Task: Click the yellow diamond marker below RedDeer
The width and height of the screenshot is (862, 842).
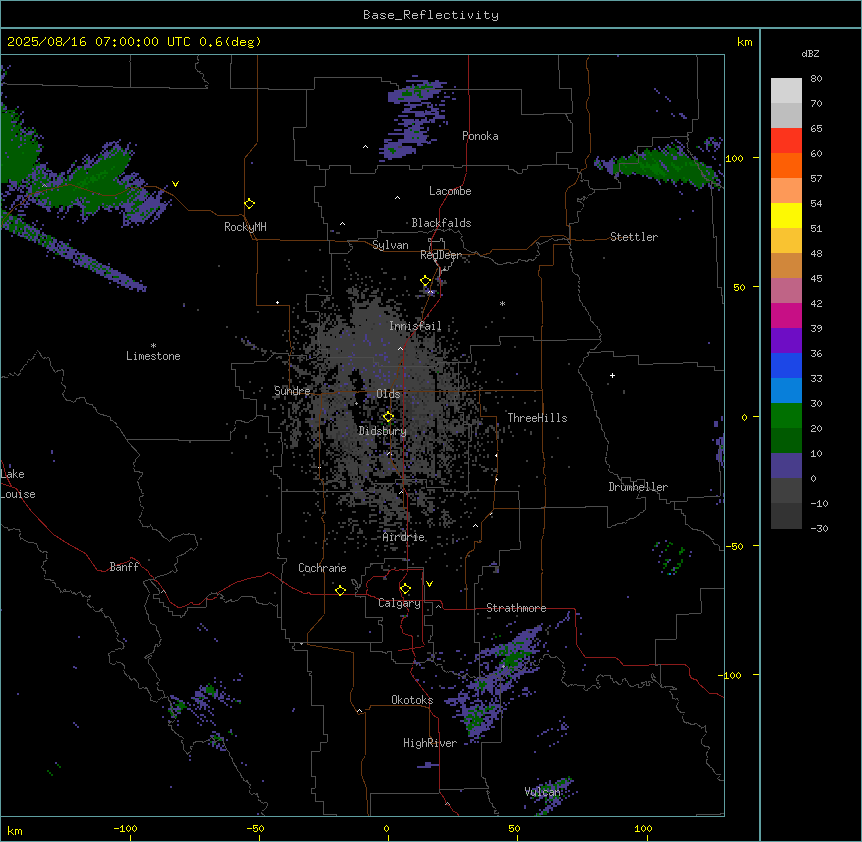Action: pos(426,281)
